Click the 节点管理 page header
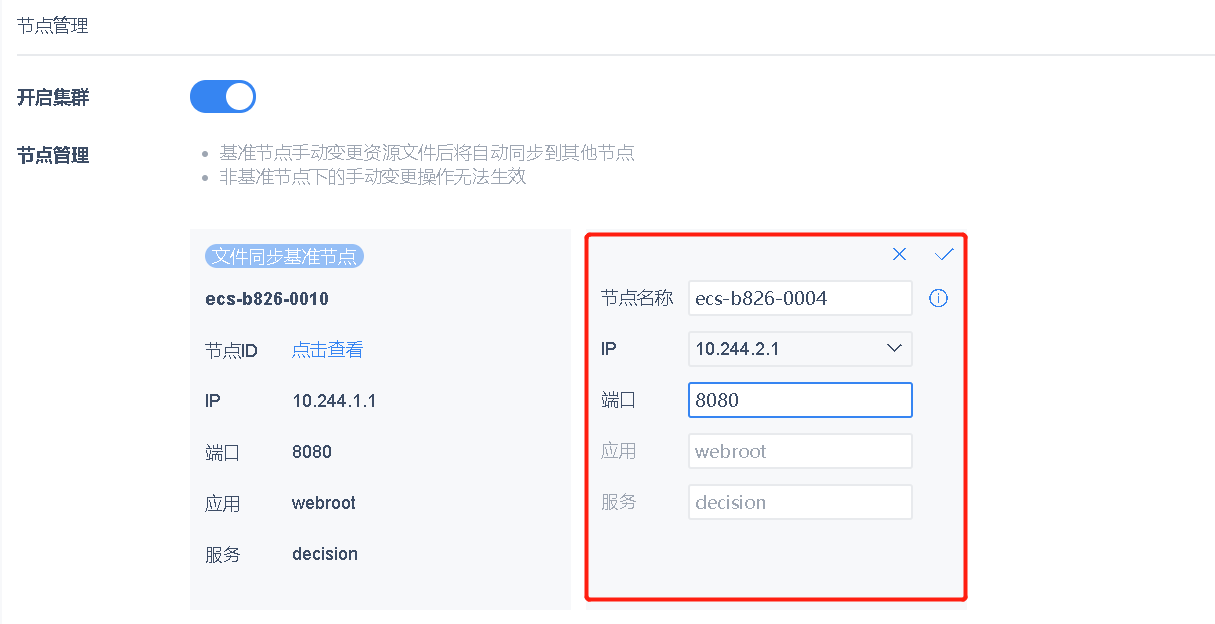This screenshot has height=624, width=1215. (x=53, y=26)
